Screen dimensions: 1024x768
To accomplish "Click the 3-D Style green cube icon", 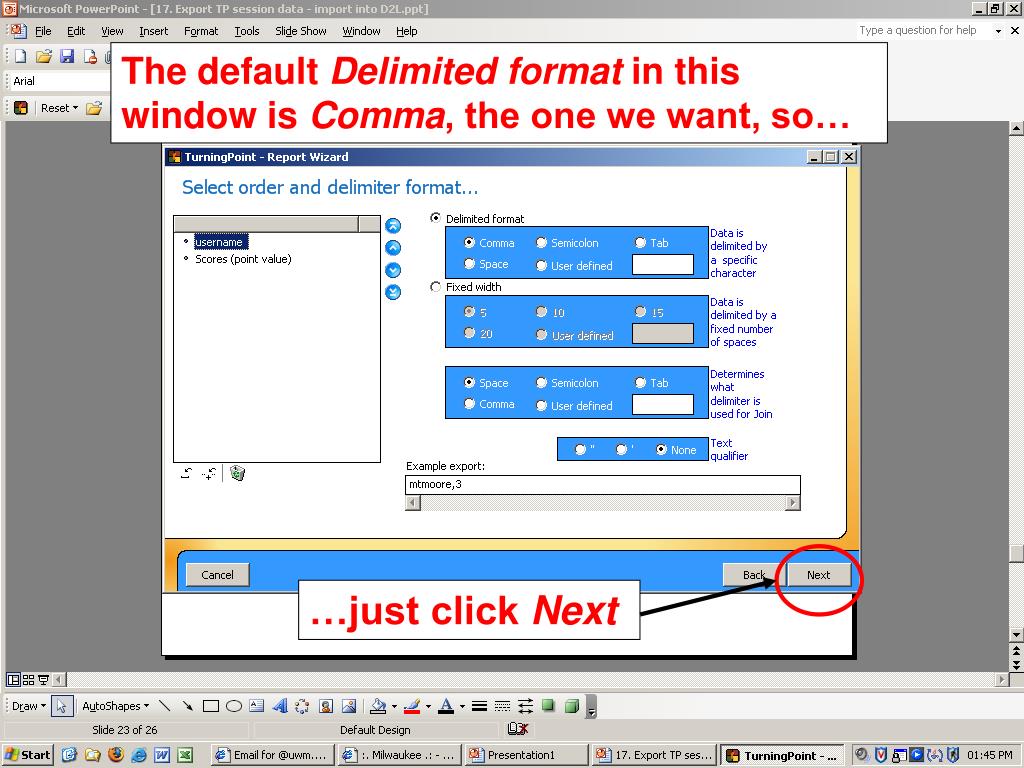I will point(572,706).
